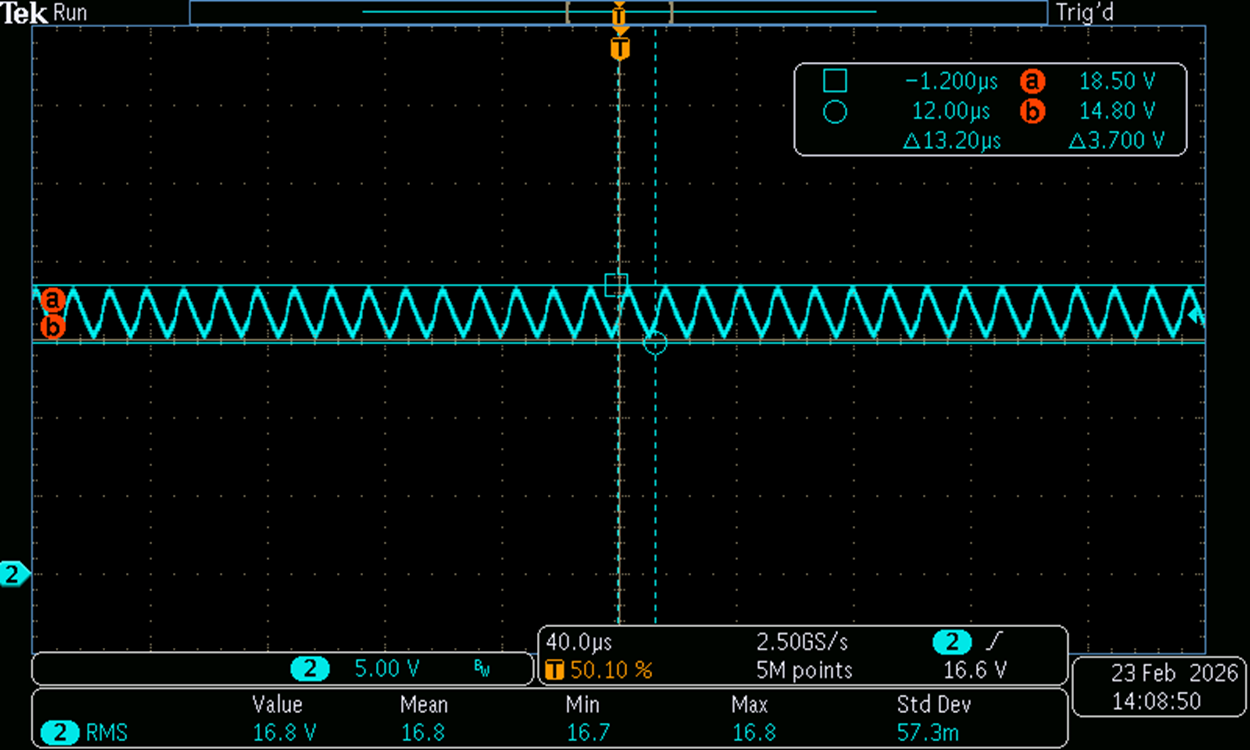Click the bandwidth limit Bw indicator

482,669
